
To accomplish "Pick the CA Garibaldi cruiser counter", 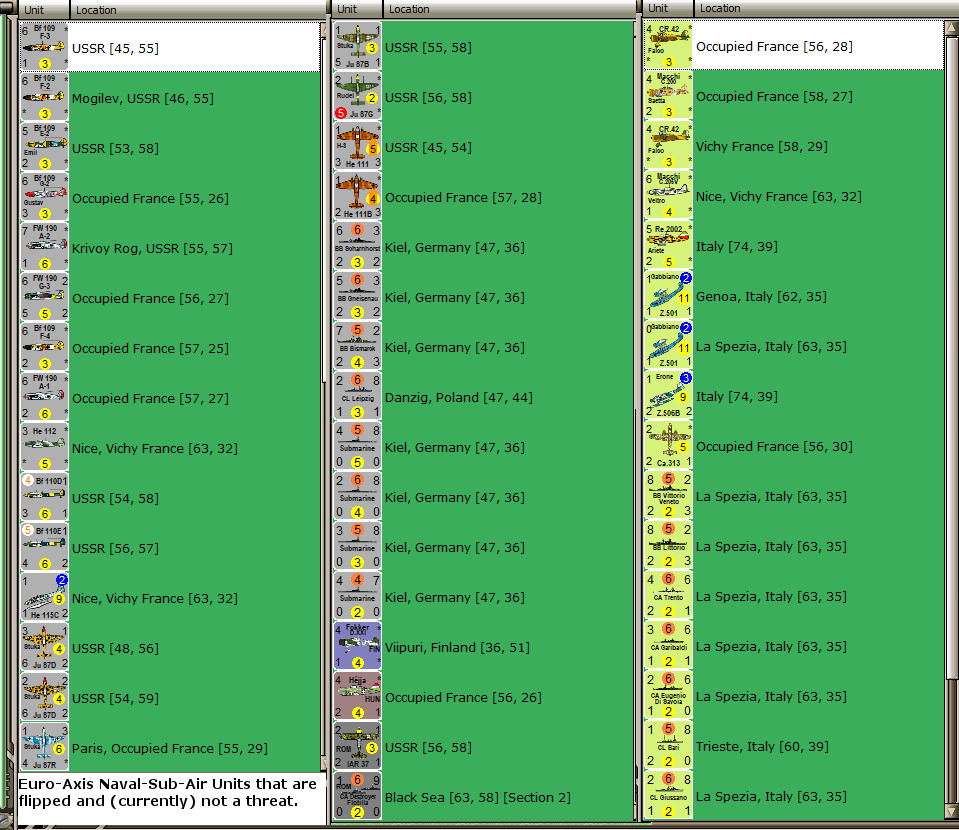I will [x=668, y=645].
